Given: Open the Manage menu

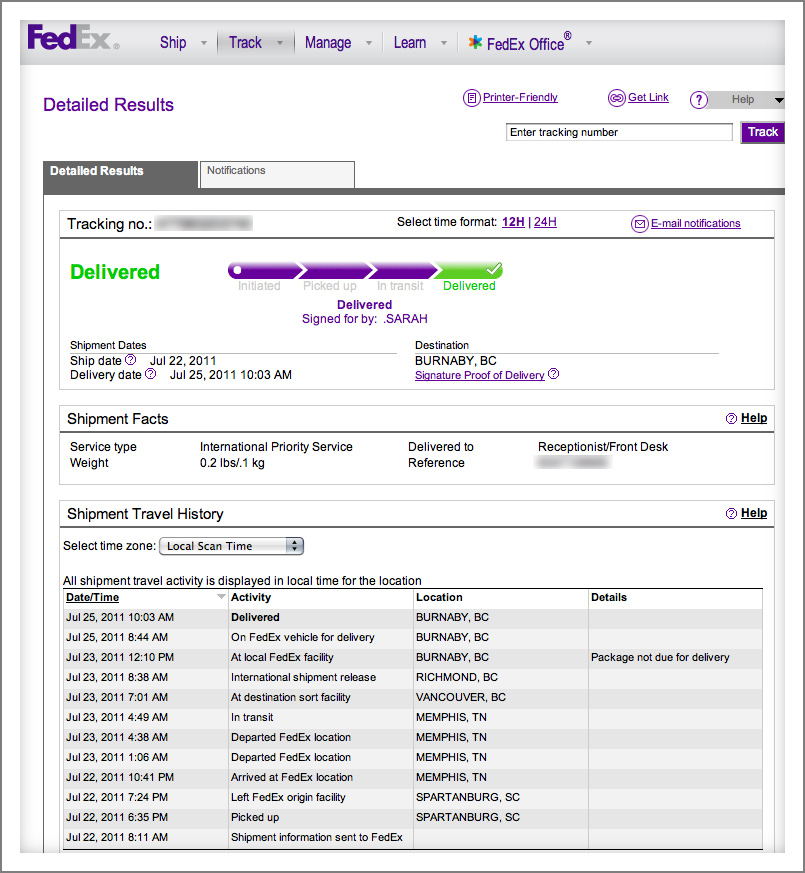Looking at the screenshot, I should point(328,43).
